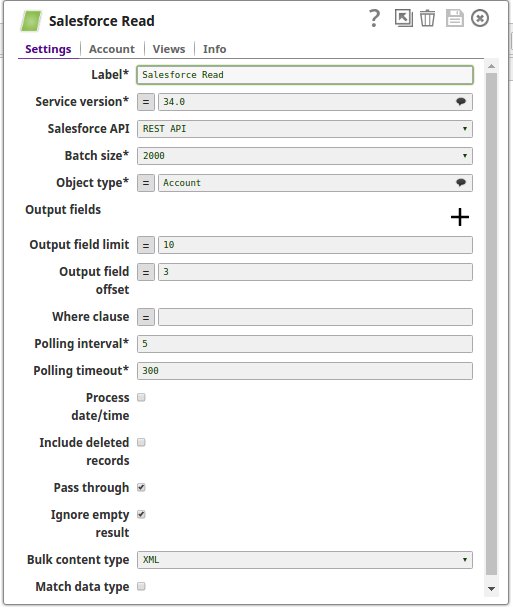Viewport: 513px width, 612px height.
Task: Click the vertical scrollbar thumb
Action: coord(492,324)
